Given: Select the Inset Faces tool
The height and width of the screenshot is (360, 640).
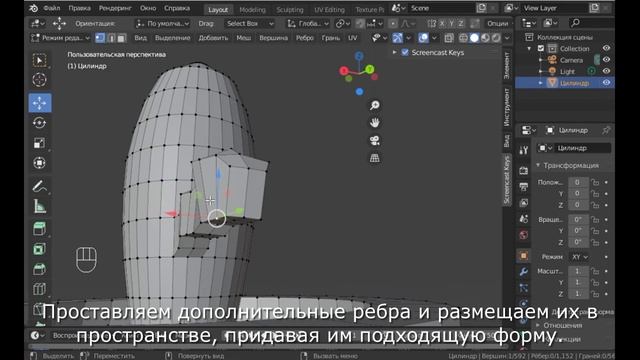Looking at the screenshot, I should point(40,249).
